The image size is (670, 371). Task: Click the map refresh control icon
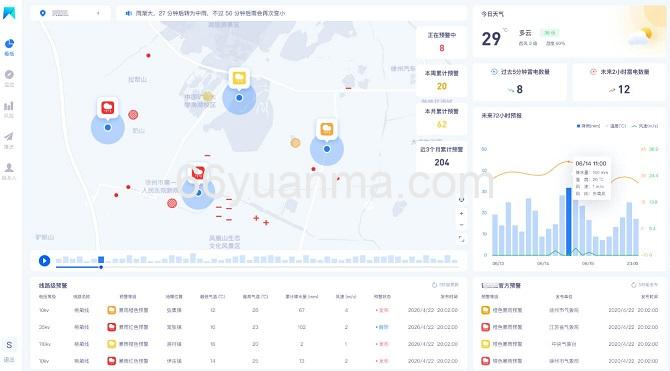[x=461, y=200]
